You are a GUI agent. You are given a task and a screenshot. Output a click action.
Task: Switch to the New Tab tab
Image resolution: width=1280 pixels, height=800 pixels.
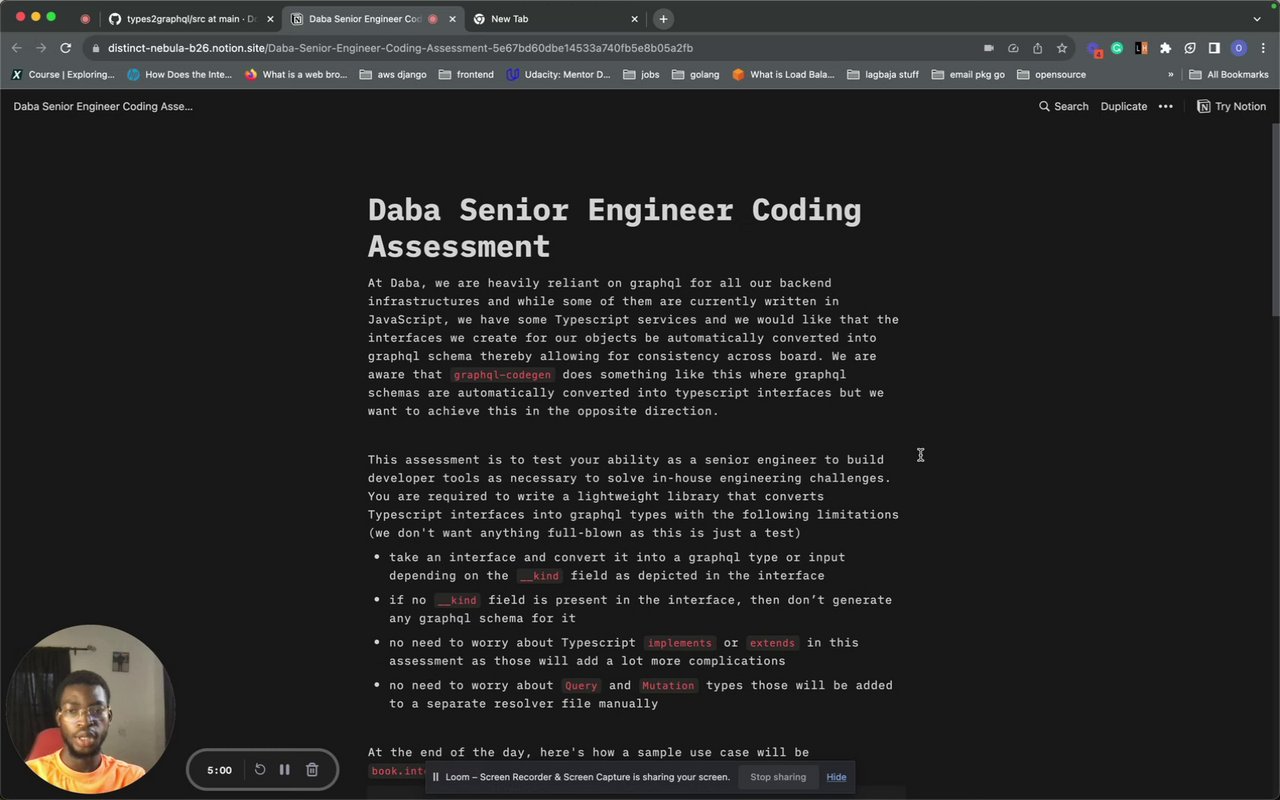coord(553,19)
